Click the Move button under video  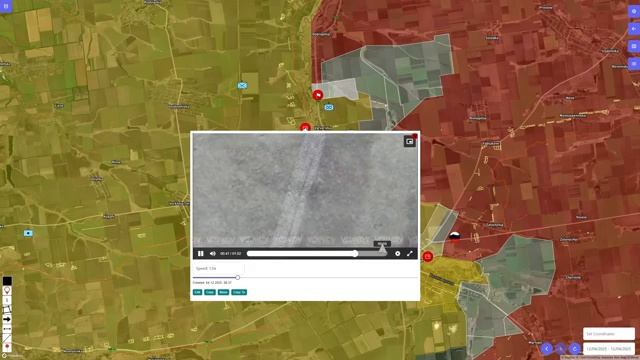(223, 292)
